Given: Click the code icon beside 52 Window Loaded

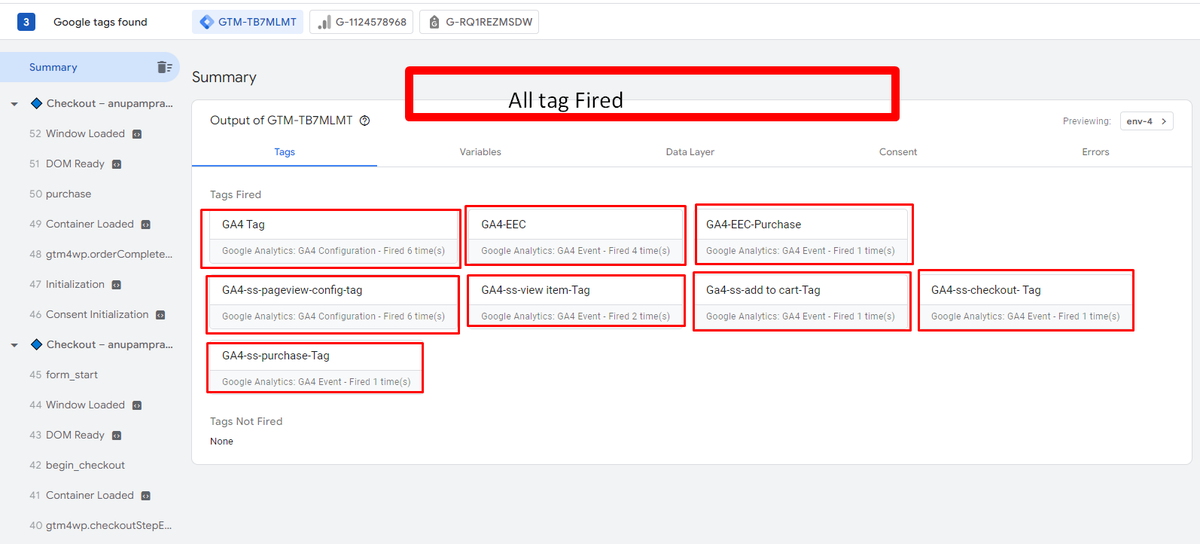Looking at the screenshot, I should (x=137, y=134).
